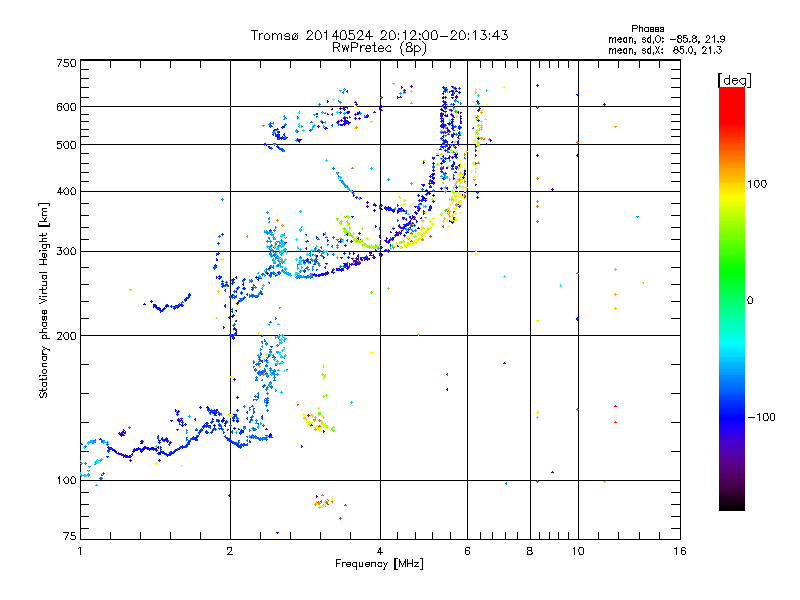Click the plot title 'Tromsø 20140524 20:12:00-20:13:43'
The width and height of the screenshot is (800, 600).
pos(379,35)
